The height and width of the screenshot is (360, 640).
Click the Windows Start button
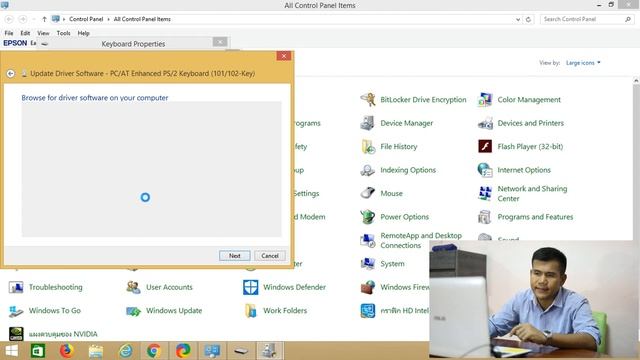11,351
